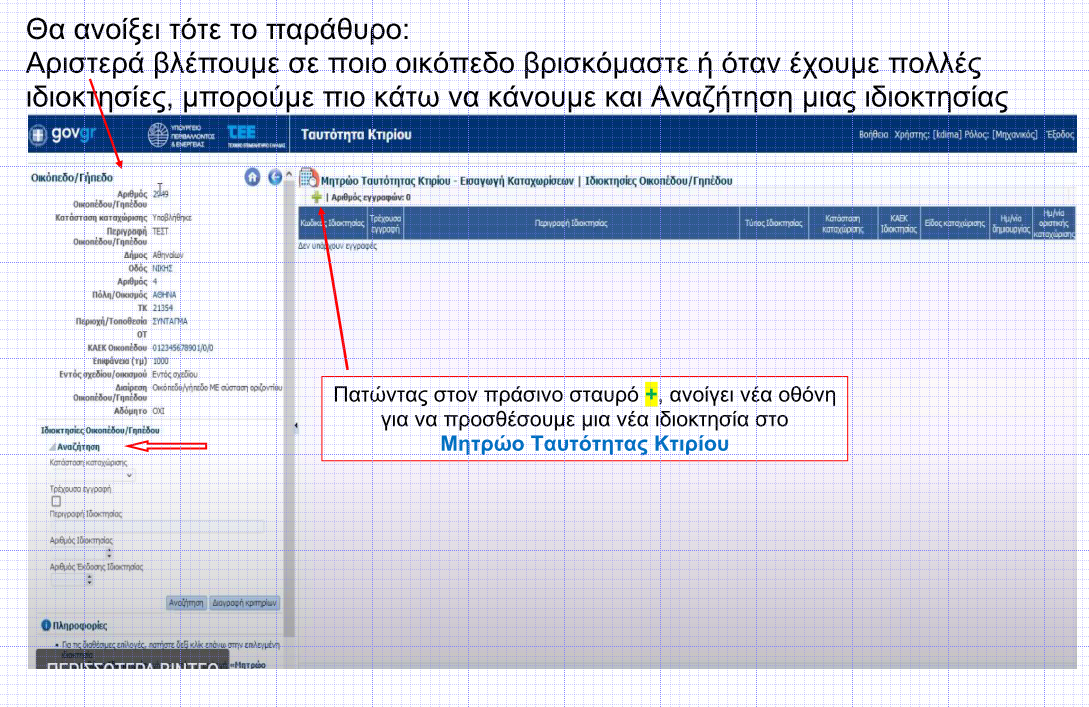Click the Ministry of Environment emblem
Screen dimensions: 1089x707
click(x=159, y=135)
